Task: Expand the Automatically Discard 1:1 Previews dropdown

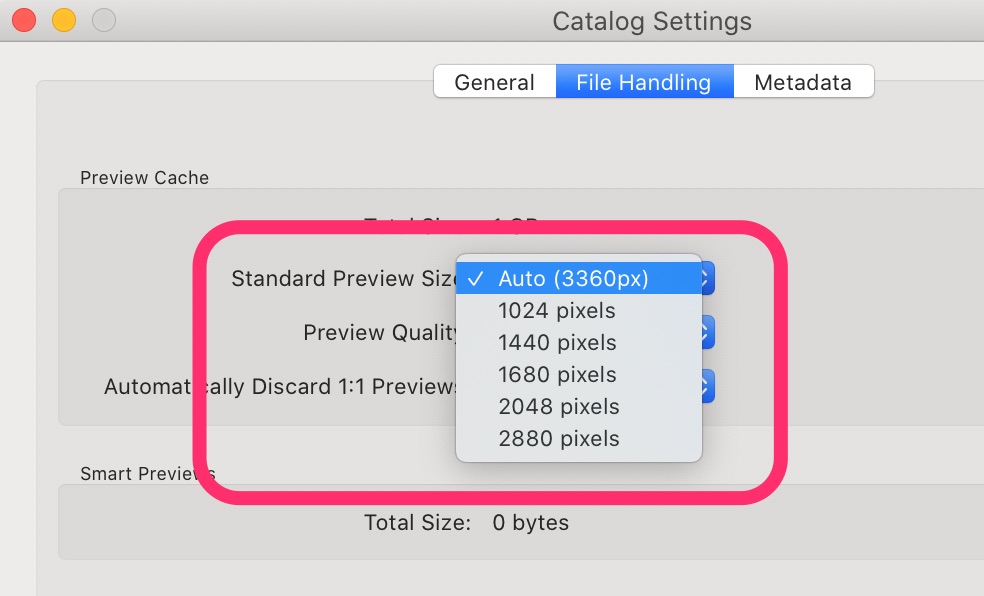Action: (x=707, y=386)
